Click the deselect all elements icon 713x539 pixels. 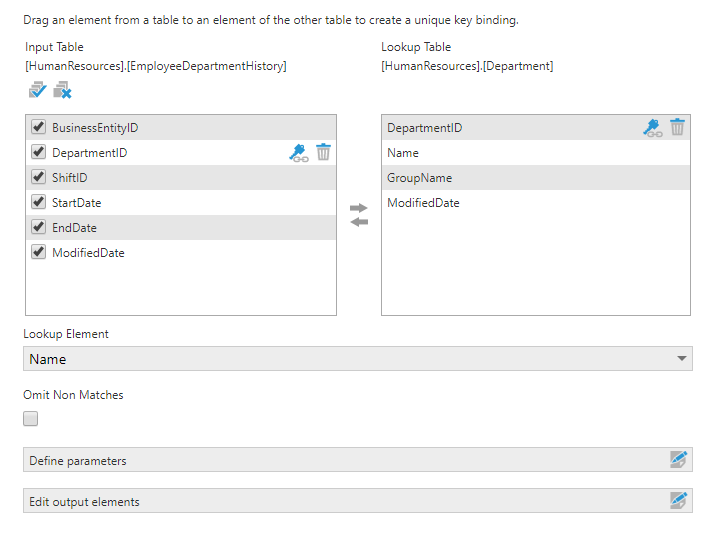click(62, 91)
